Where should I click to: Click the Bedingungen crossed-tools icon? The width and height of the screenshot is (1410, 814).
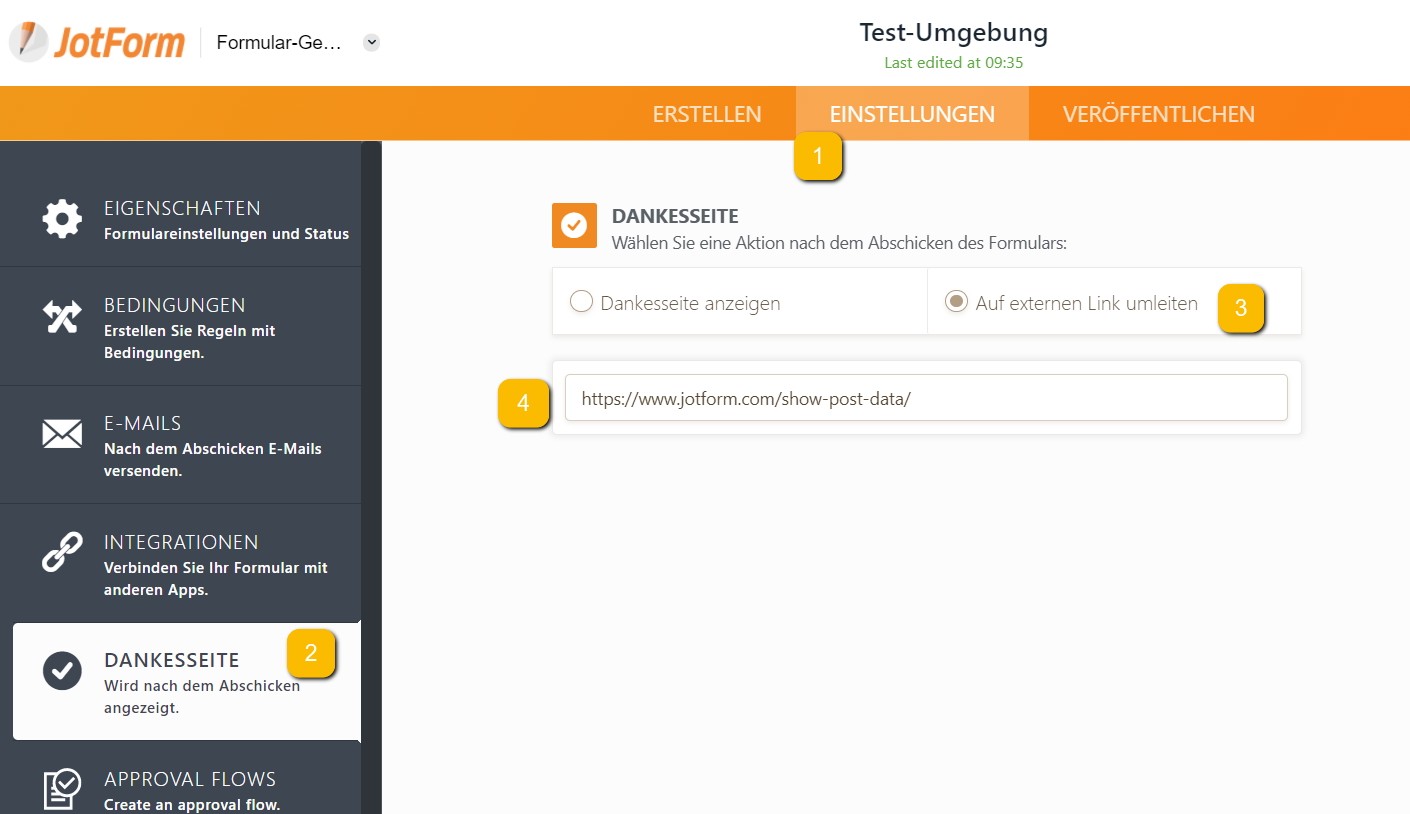[62, 317]
